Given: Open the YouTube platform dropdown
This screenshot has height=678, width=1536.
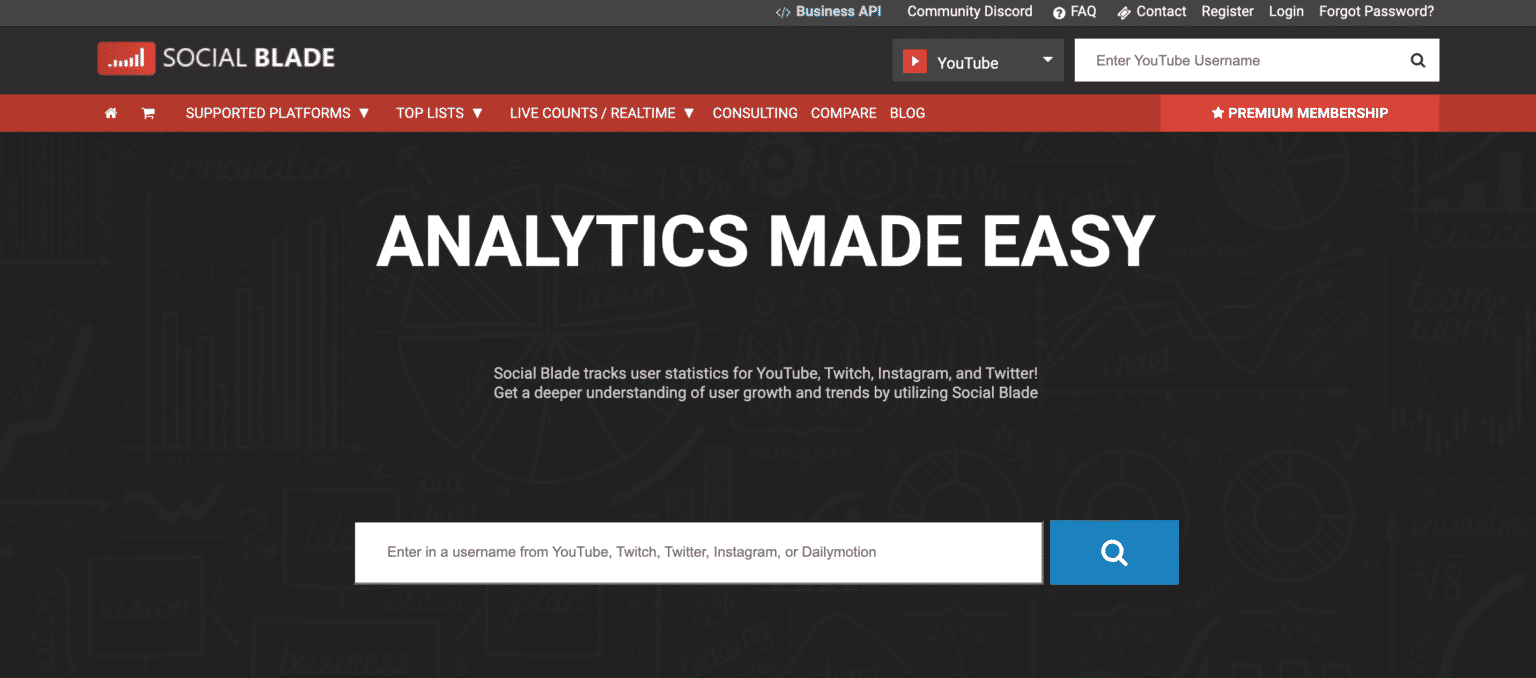Looking at the screenshot, I should point(1046,60).
